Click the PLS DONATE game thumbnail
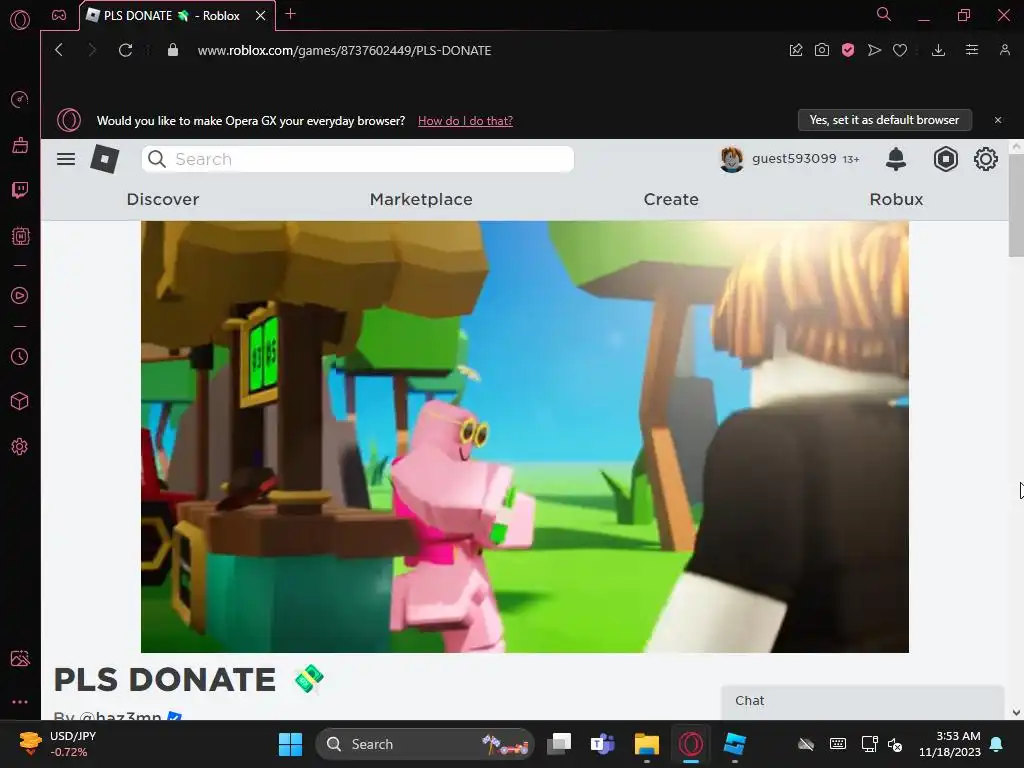1024x768 pixels. click(524, 436)
